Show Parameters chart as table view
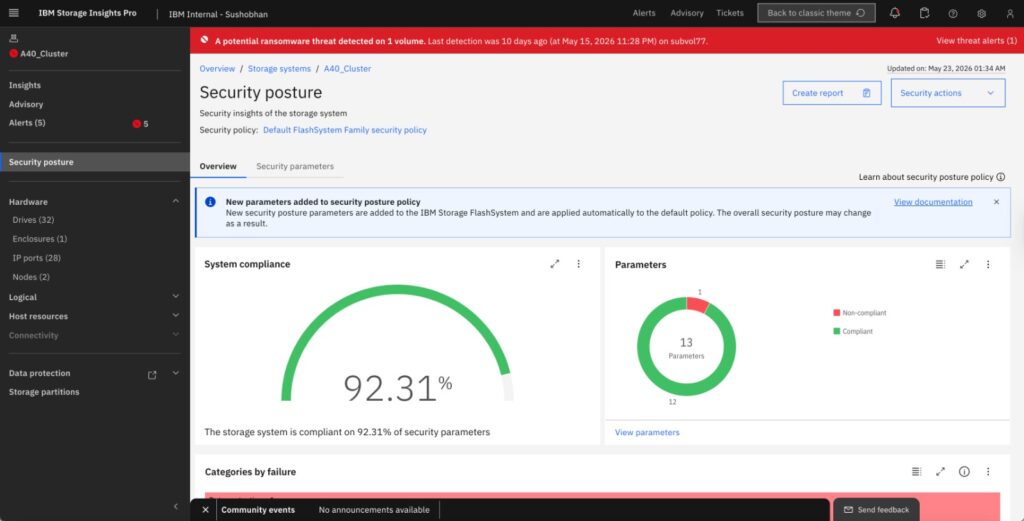The height and width of the screenshot is (521, 1024). (940, 264)
